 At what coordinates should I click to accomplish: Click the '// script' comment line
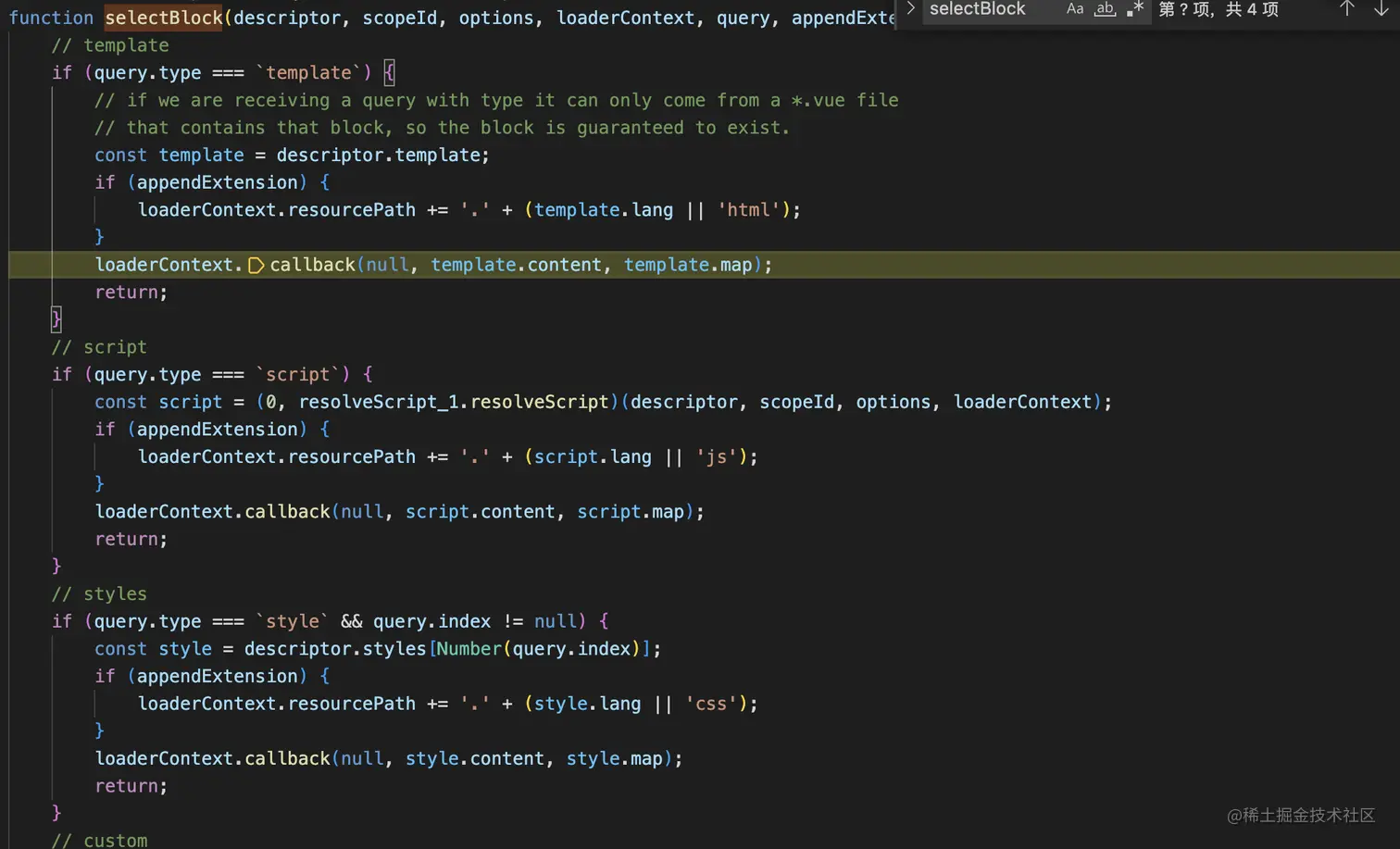click(99, 347)
